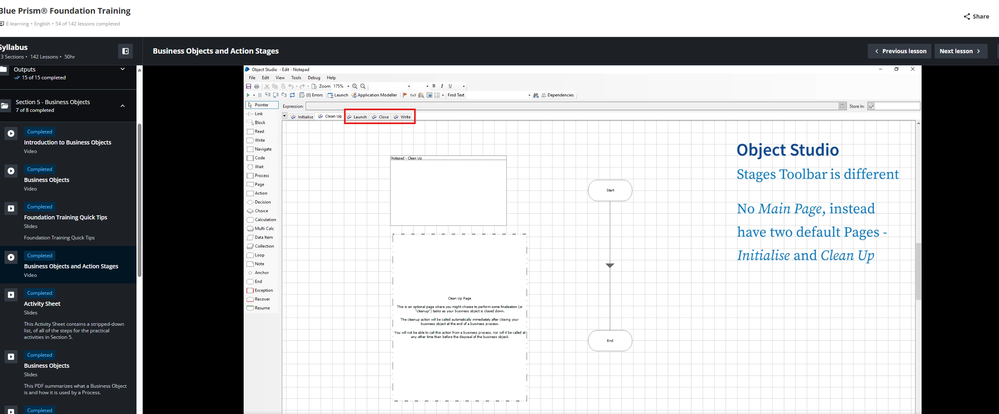Open the Help menu
This screenshot has width=999, height=414.
(x=331, y=78)
